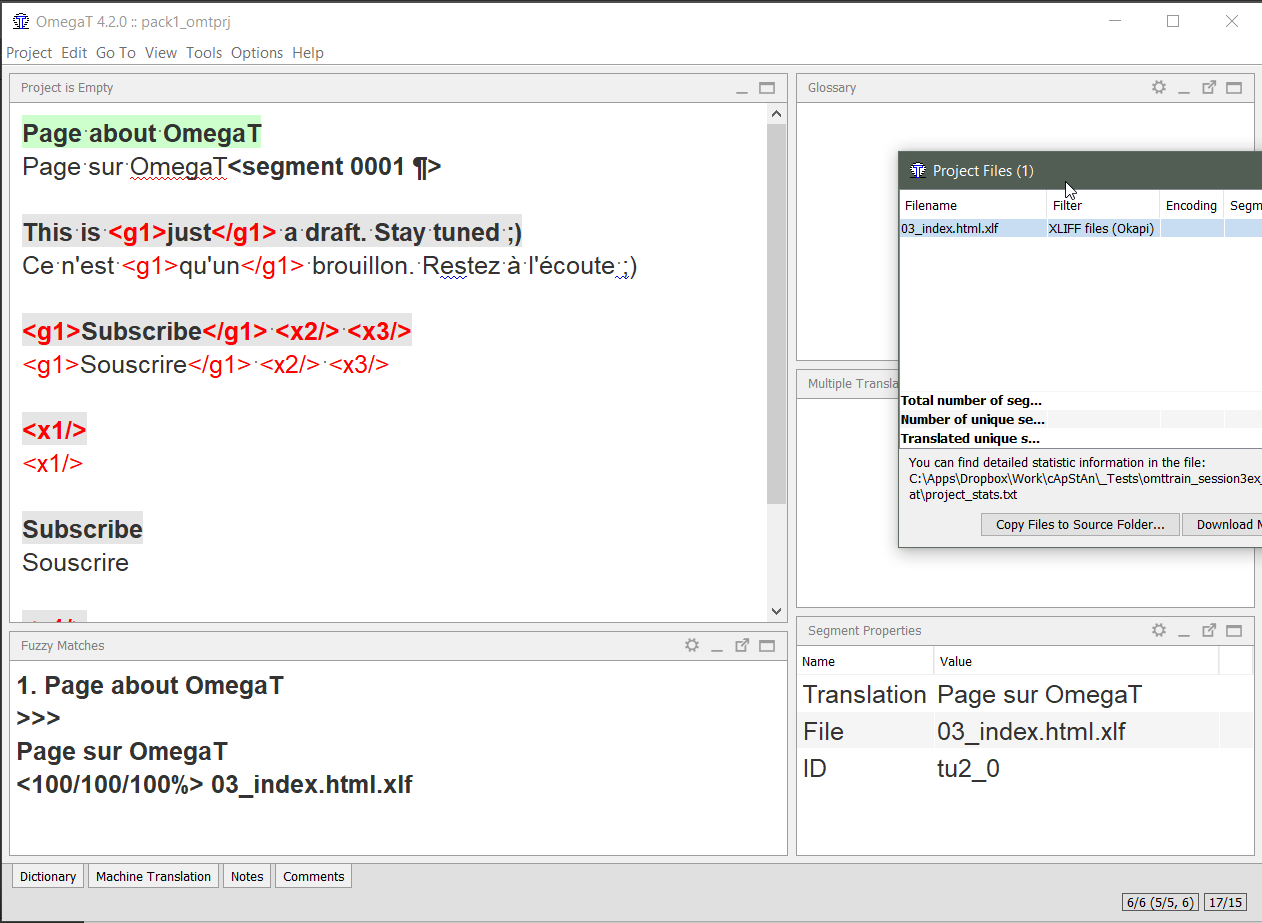Open the Options menu
Image resolution: width=1262 pixels, height=923 pixels.
(257, 53)
